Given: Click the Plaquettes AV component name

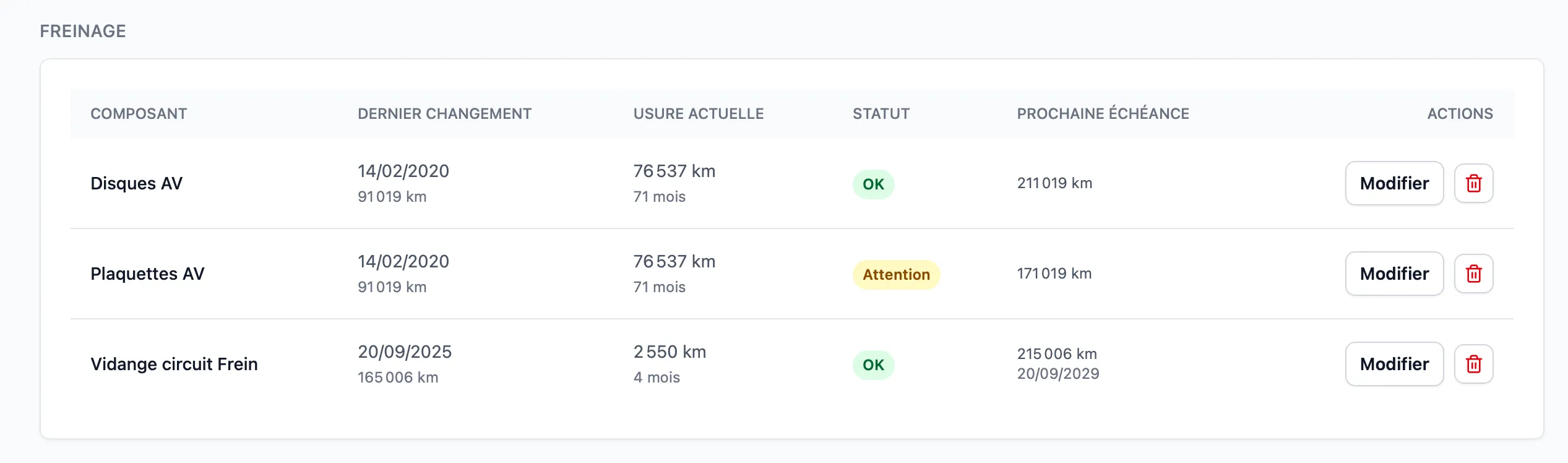Looking at the screenshot, I should click(x=147, y=274).
